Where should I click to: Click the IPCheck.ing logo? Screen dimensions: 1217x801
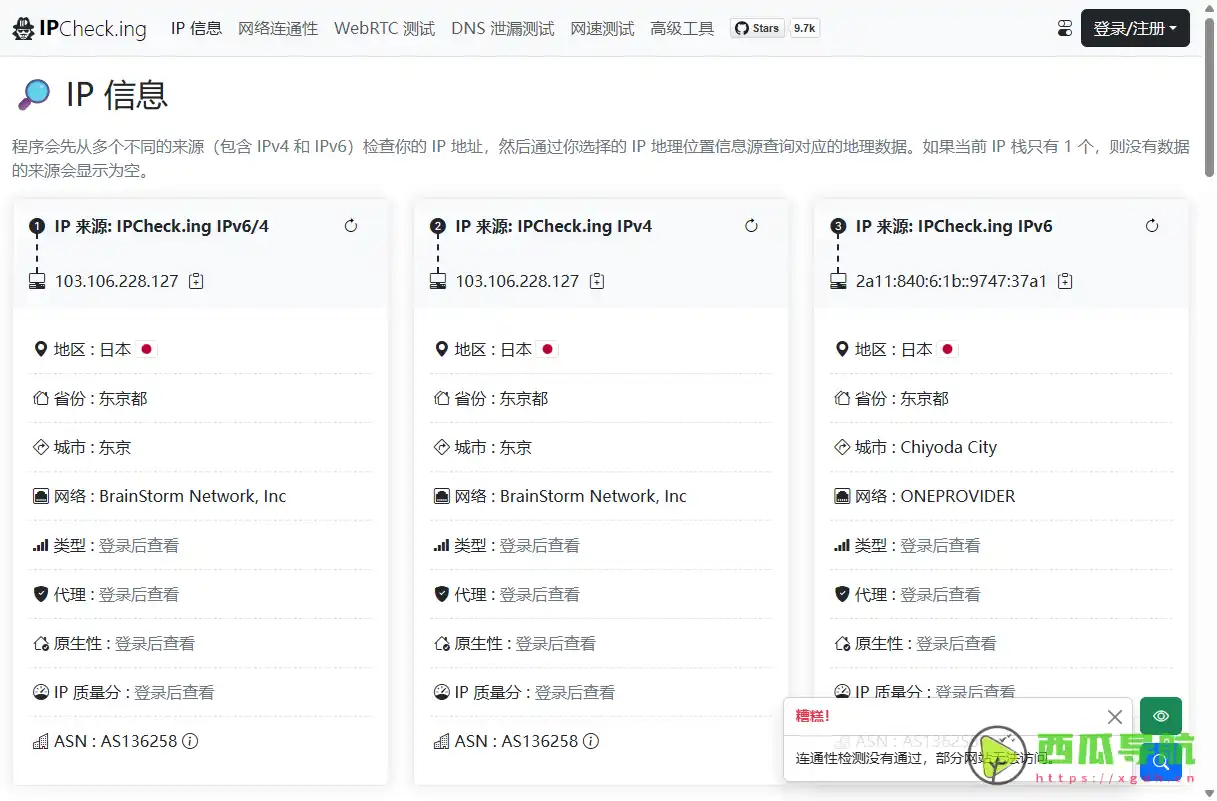[x=79, y=28]
